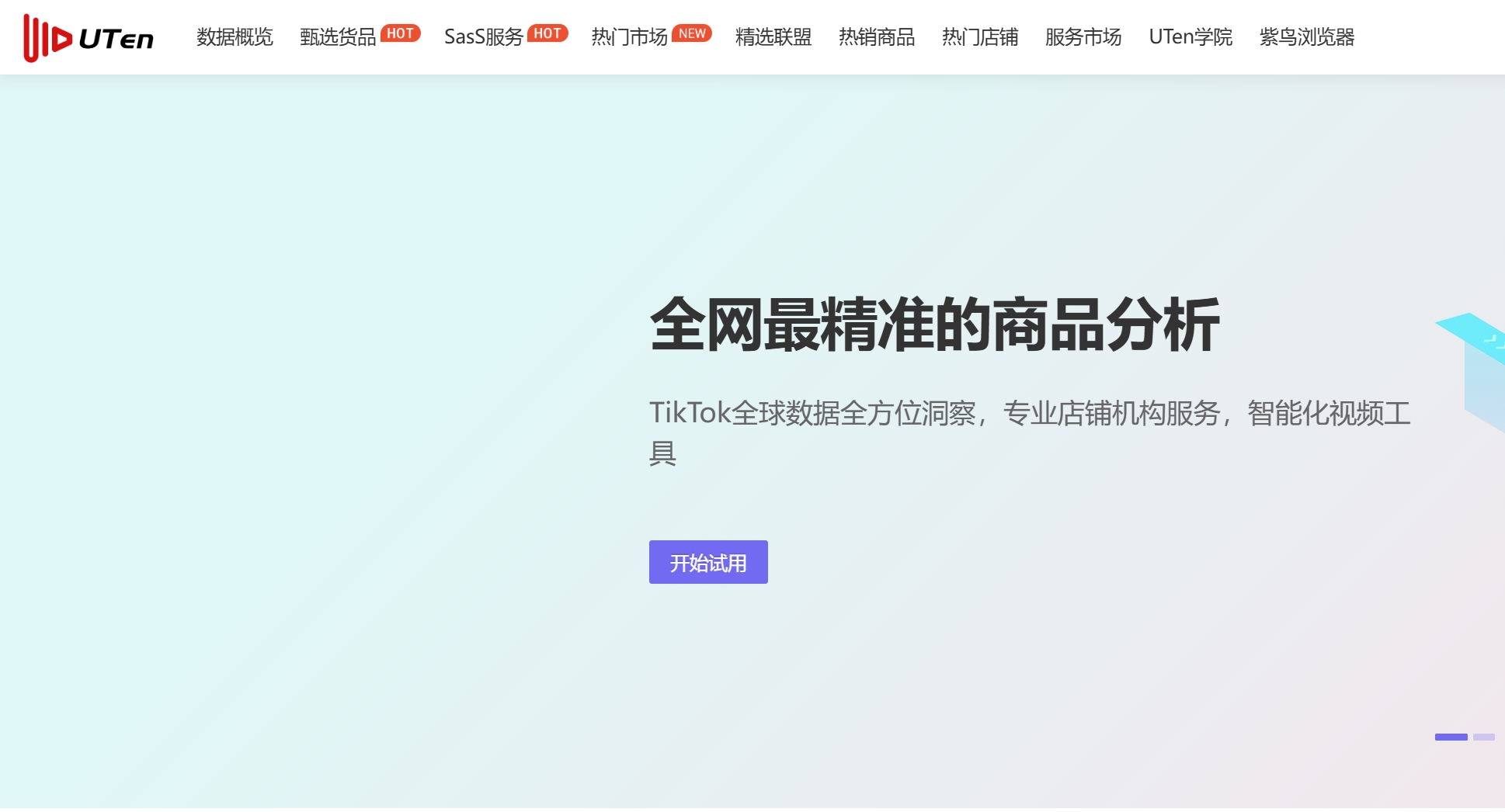
Task: Open the 热门市场 navigation item
Action: pos(629,37)
